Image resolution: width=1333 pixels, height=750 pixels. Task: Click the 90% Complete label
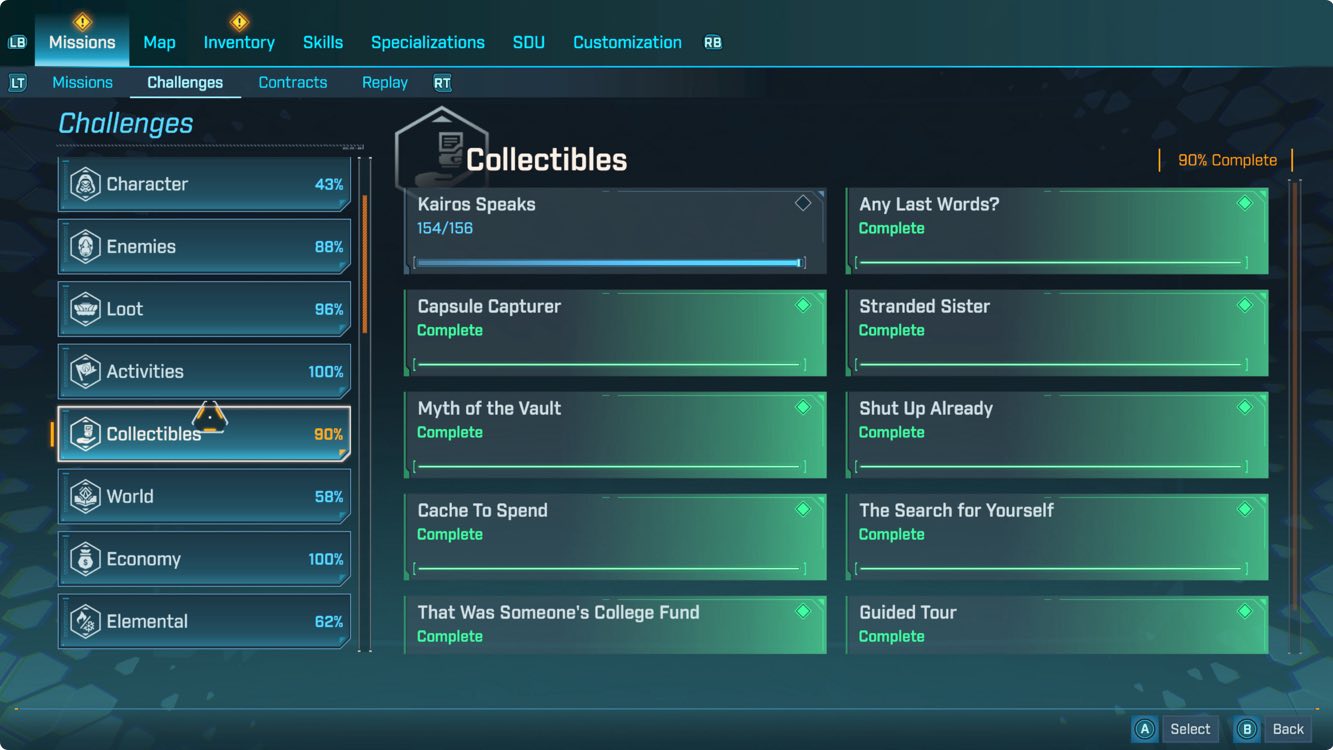pos(1227,160)
